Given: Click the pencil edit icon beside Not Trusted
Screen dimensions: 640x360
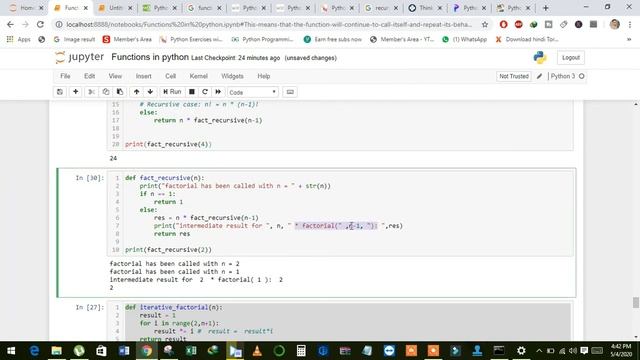Looking at the screenshot, I should coord(539,76).
